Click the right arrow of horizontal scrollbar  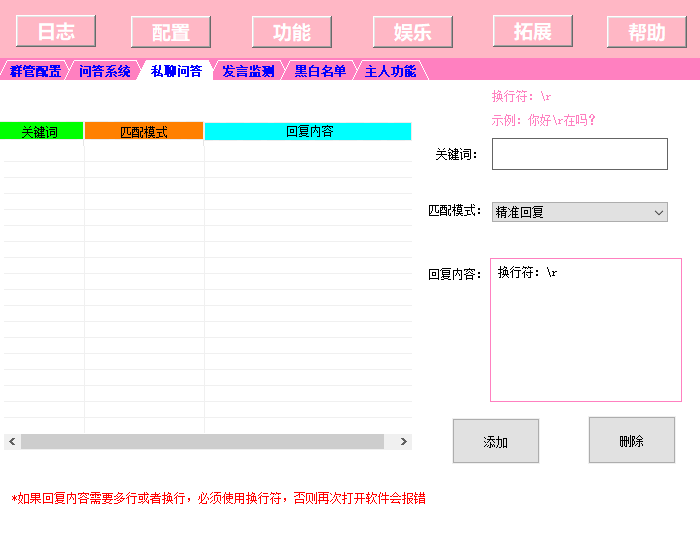click(404, 441)
